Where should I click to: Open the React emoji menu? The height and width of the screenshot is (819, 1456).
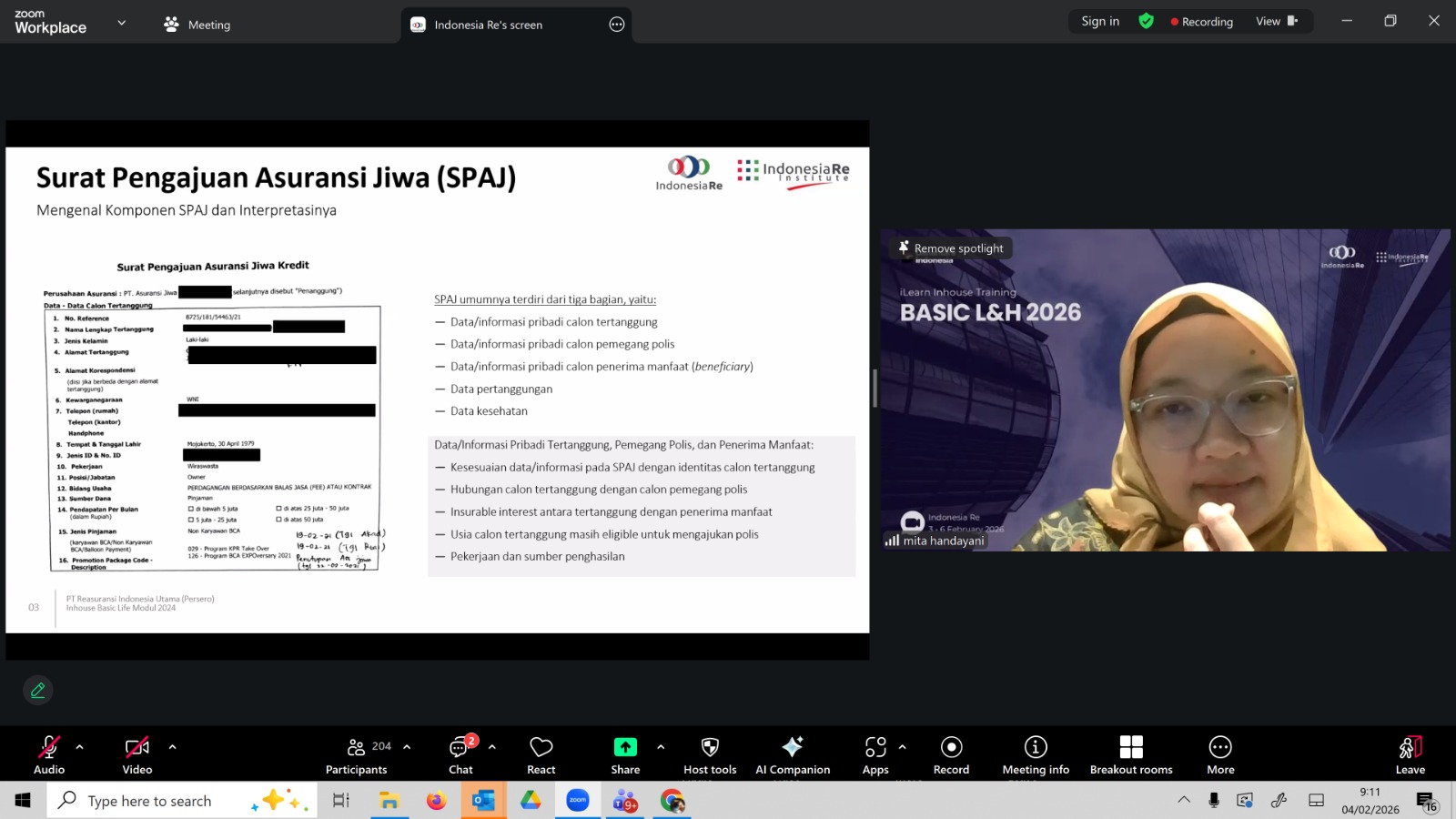point(541,755)
